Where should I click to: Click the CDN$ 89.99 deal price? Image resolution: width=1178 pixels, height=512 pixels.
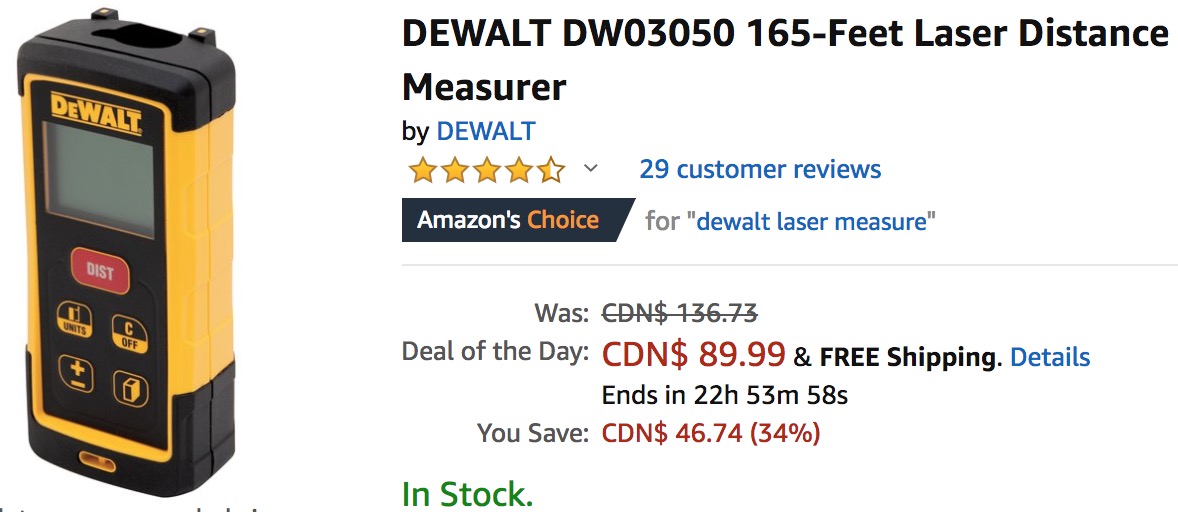(x=694, y=355)
